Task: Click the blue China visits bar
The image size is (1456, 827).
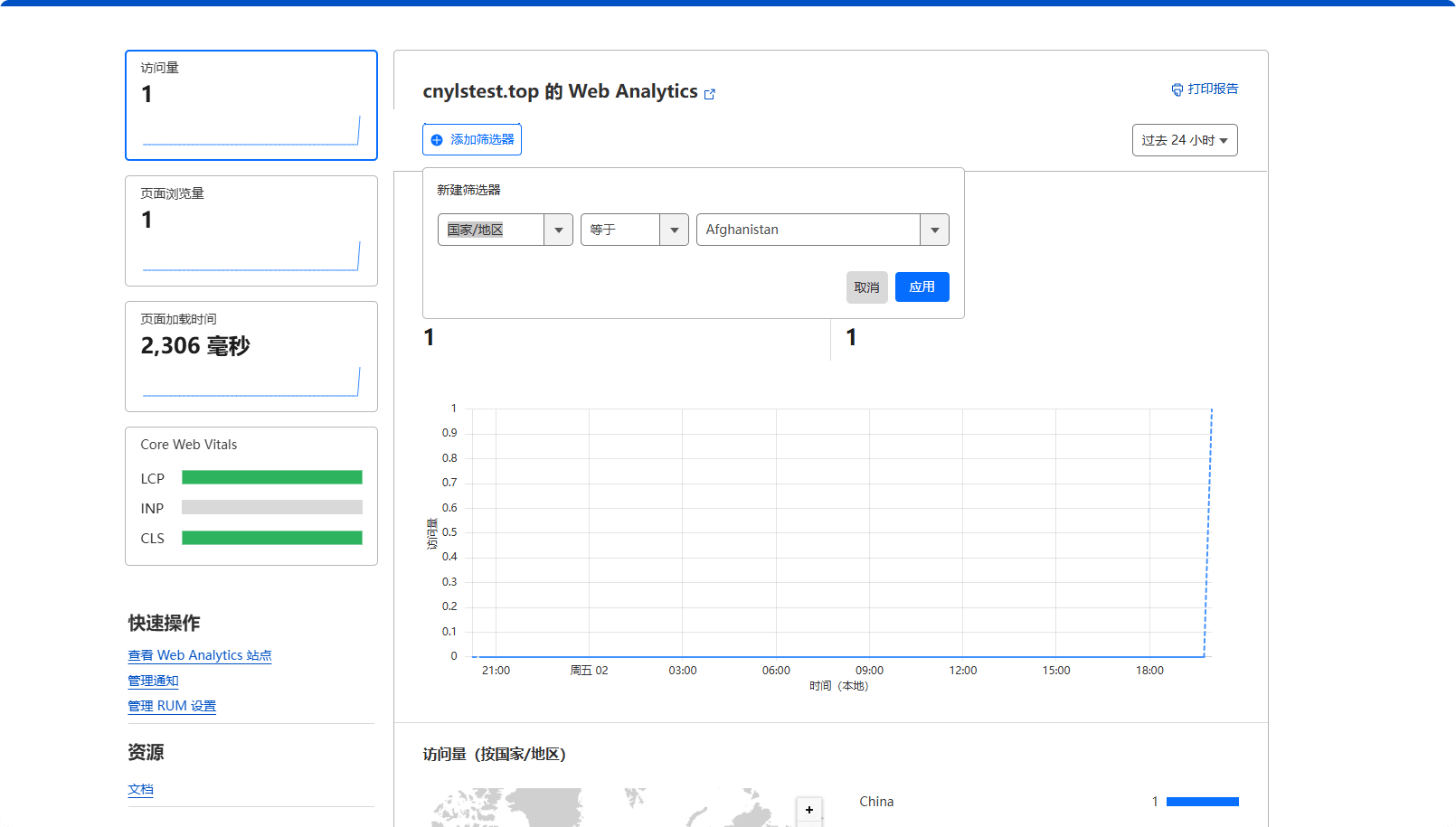Action: pyautogui.click(x=1202, y=802)
